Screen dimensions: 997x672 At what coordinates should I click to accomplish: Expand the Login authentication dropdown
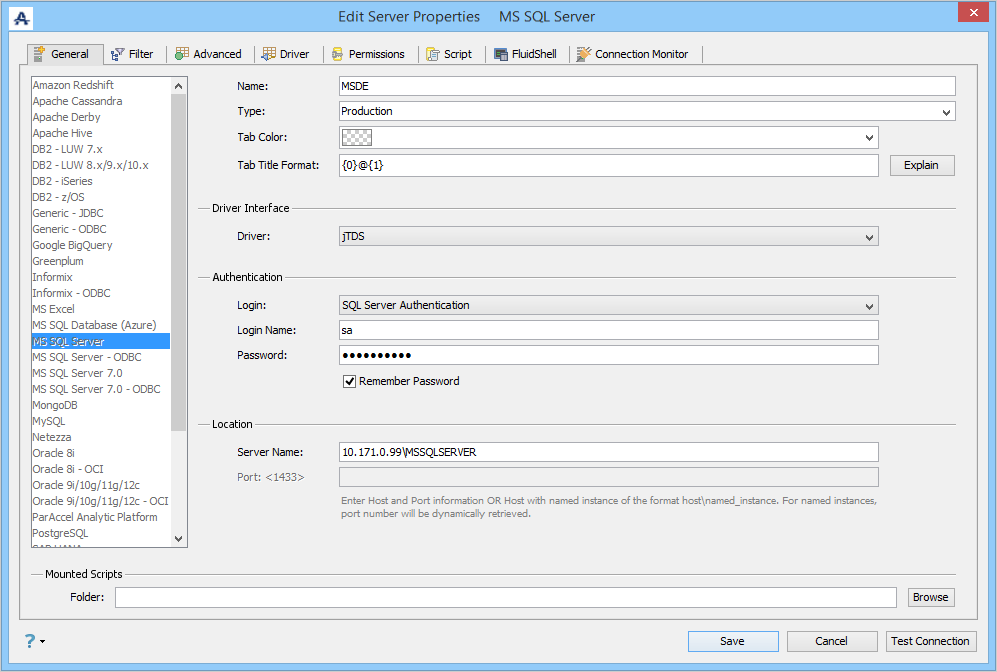pos(869,306)
